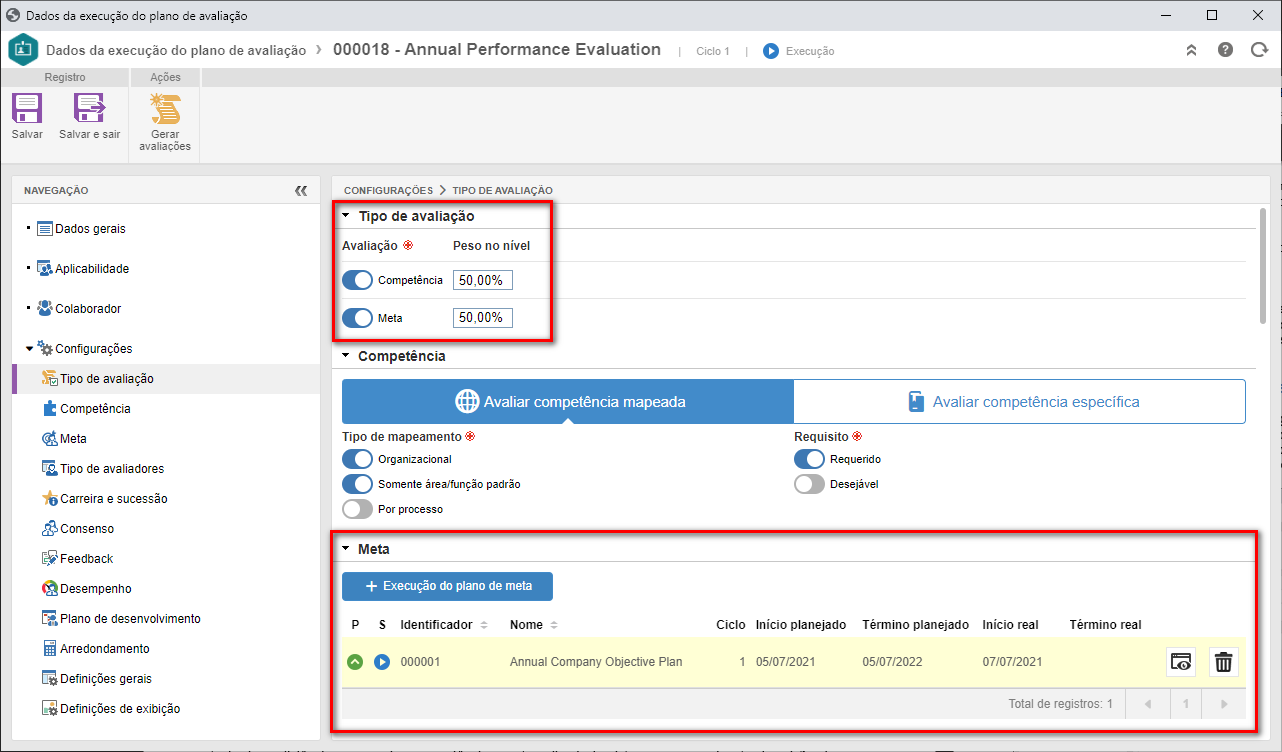Screen dimensions: 1282x752
Task: View record 000001 with the eye icon
Action: [1182, 662]
